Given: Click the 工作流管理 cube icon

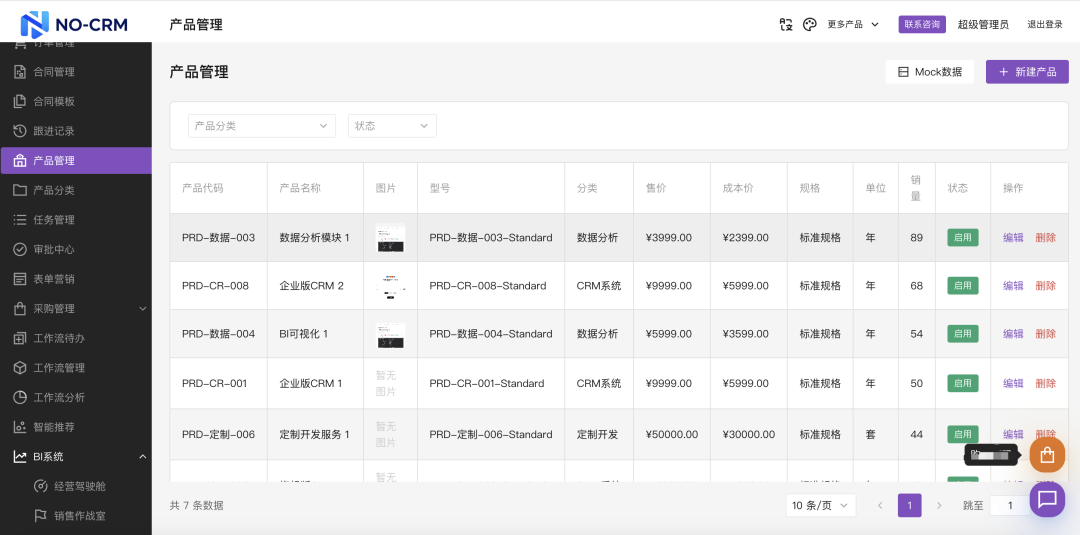Looking at the screenshot, I should tap(20, 368).
